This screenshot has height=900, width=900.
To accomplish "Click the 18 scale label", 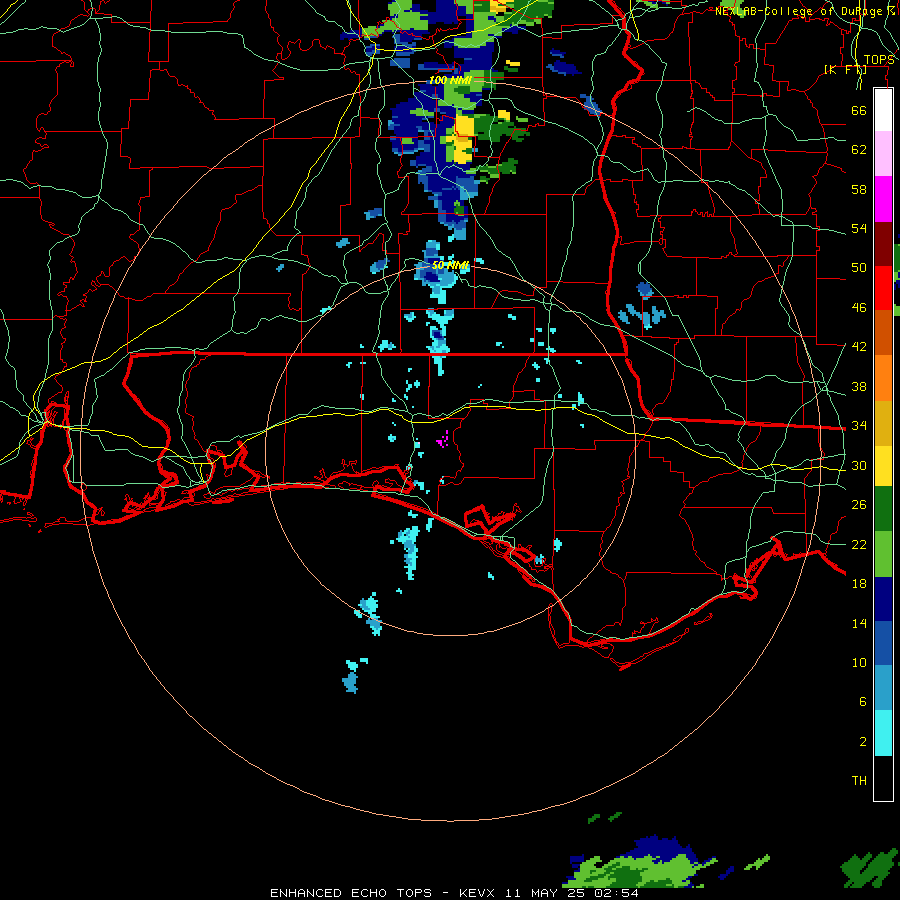I will [x=859, y=584].
